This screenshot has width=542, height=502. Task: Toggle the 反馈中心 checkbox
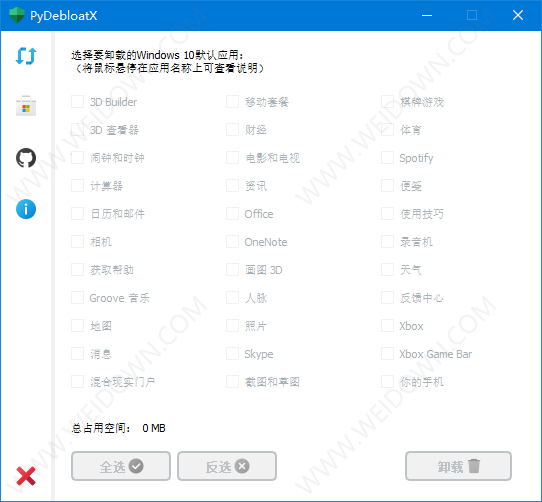(x=387, y=298)
